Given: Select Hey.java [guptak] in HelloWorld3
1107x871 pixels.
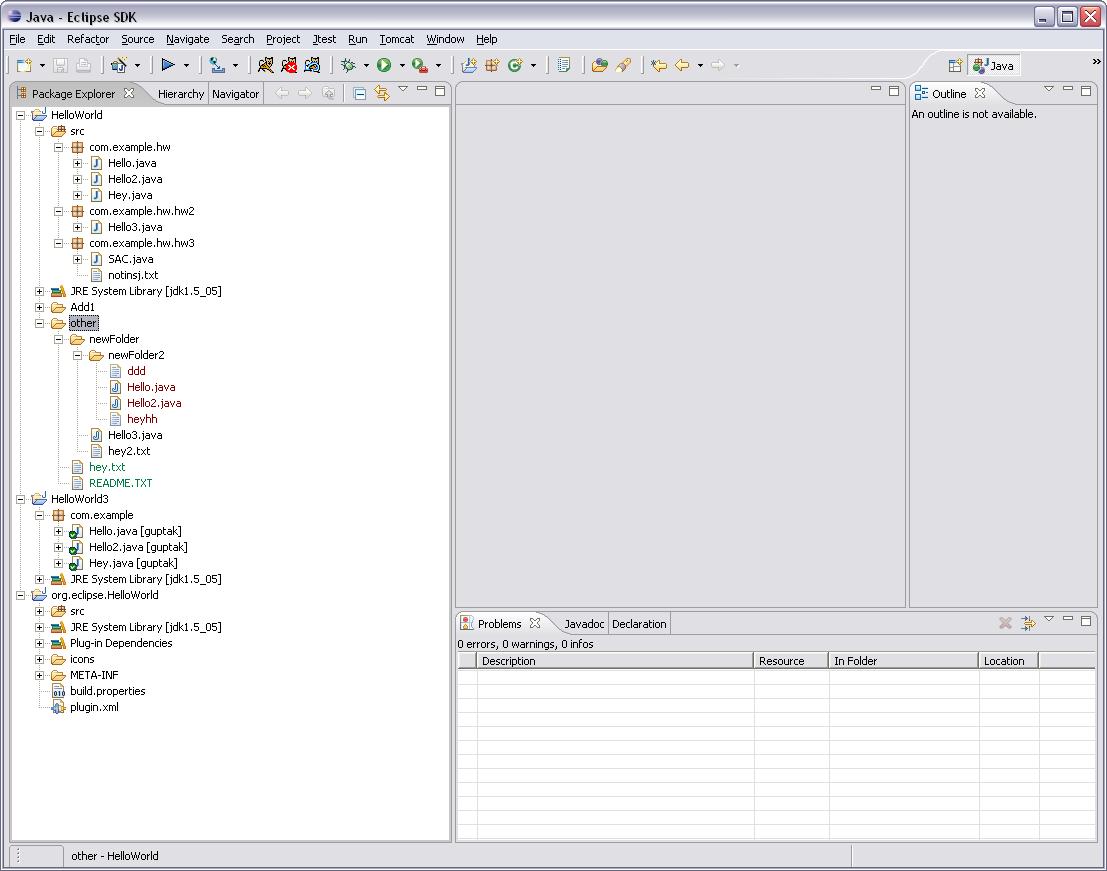Looking at the screenshot, I should pos(133,563).
